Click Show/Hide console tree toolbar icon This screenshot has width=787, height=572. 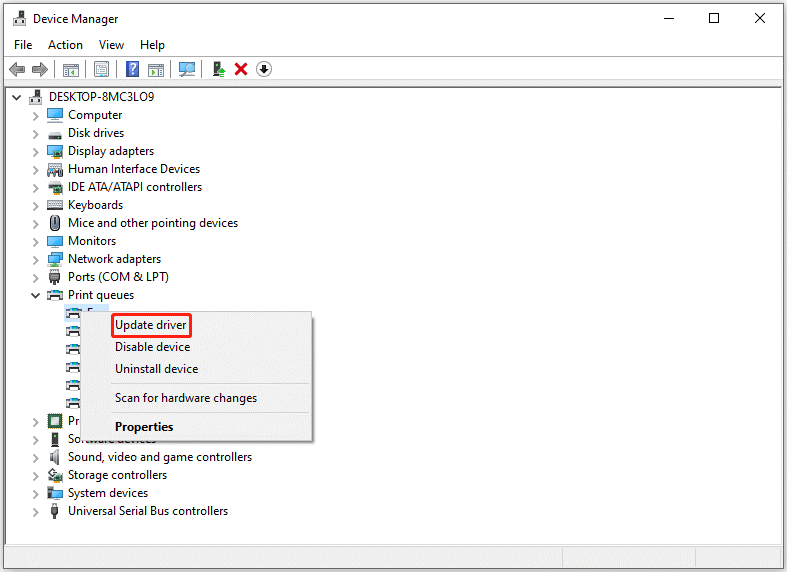71,69
